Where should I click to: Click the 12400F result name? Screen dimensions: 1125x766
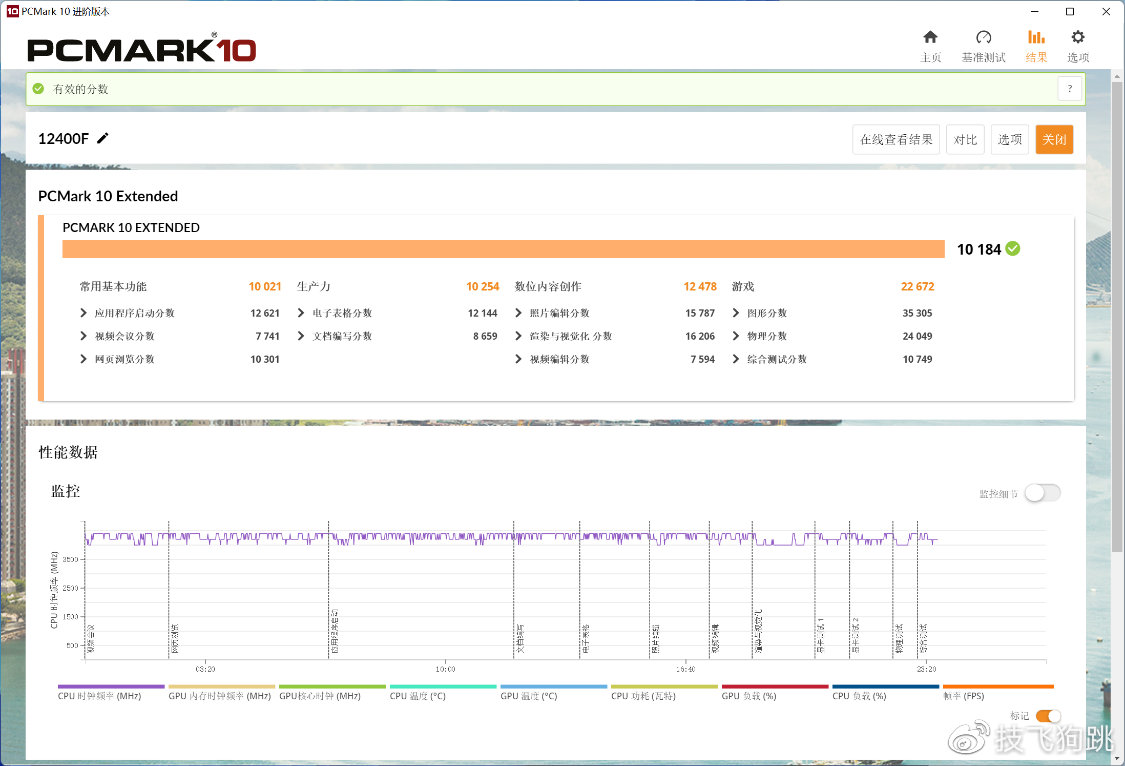[x=63, y=138]
